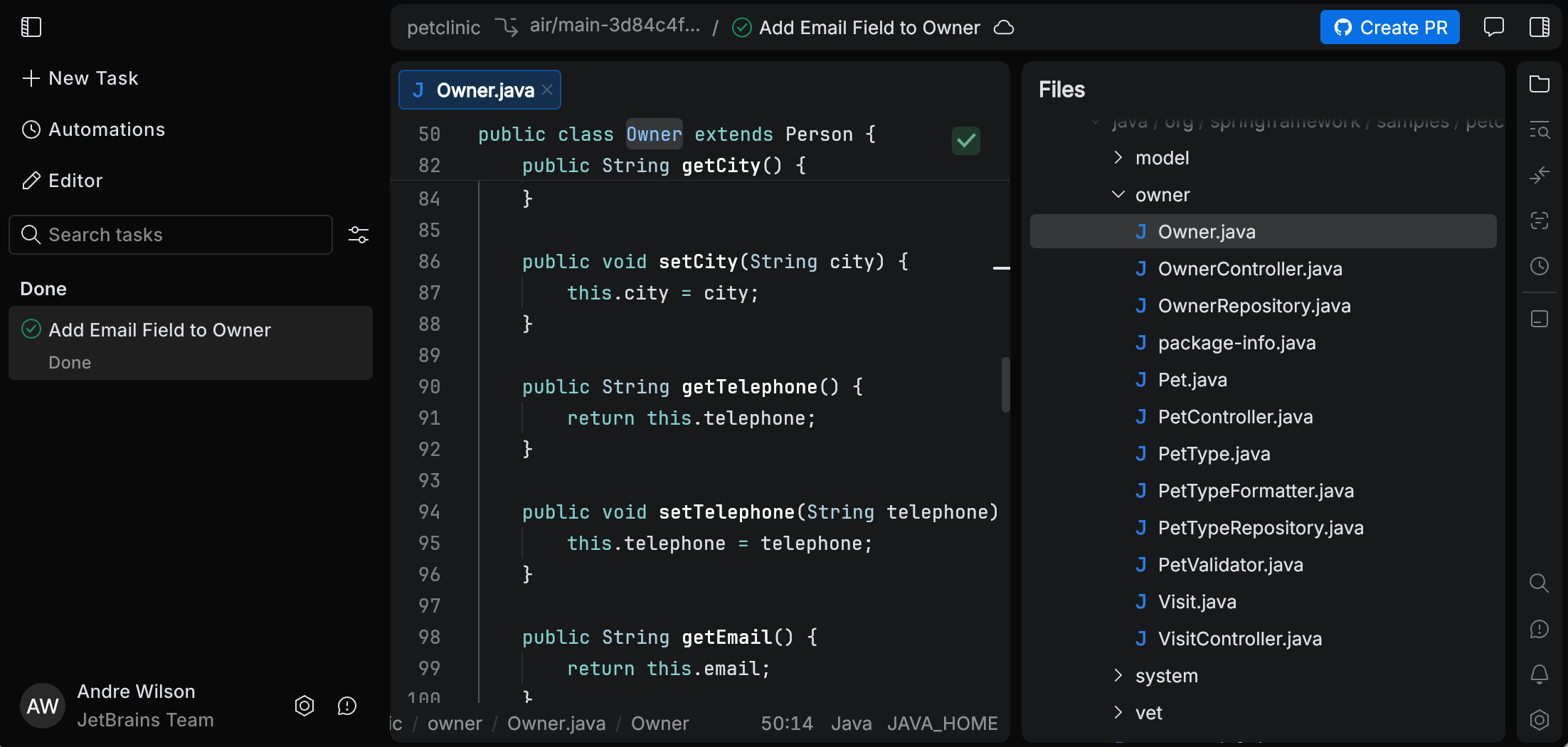Viewport: 1568px width, 747px height.
Task: Open package-info.java file
Action: tap(1236, 343)
